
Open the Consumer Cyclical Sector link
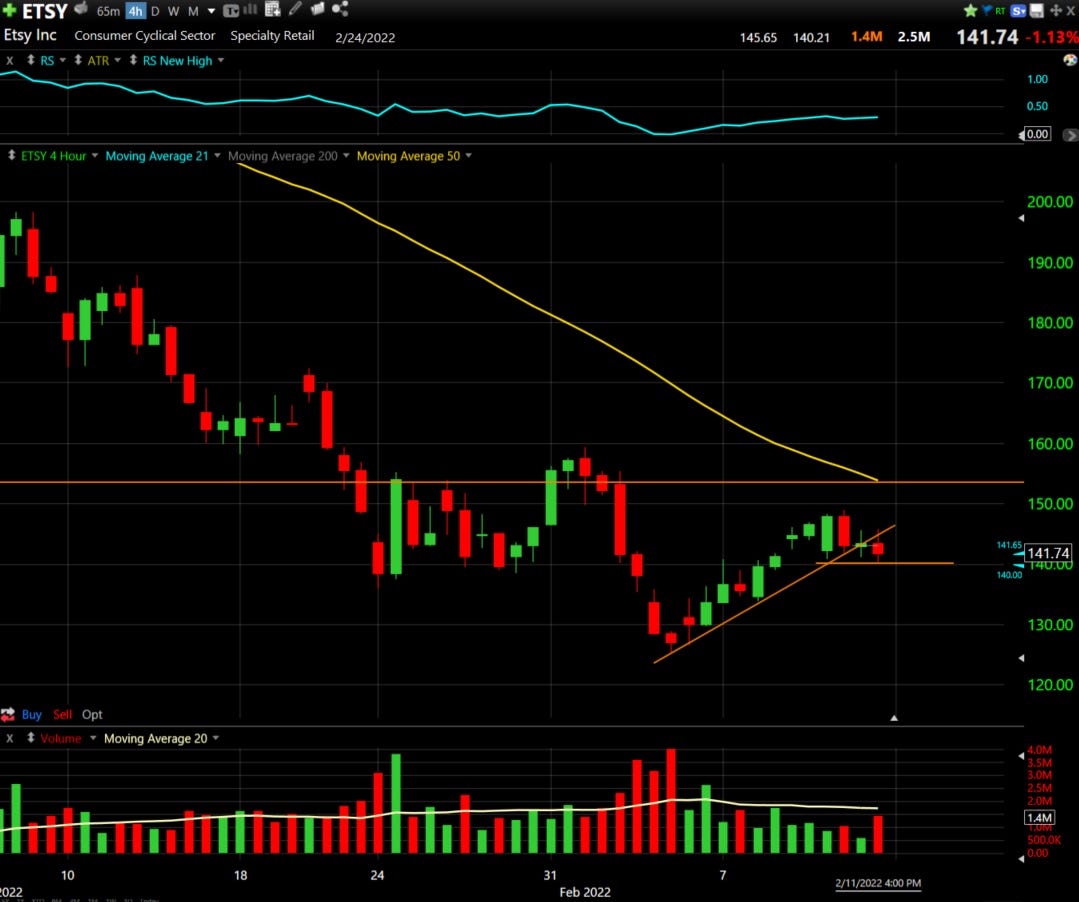(145, 35)
